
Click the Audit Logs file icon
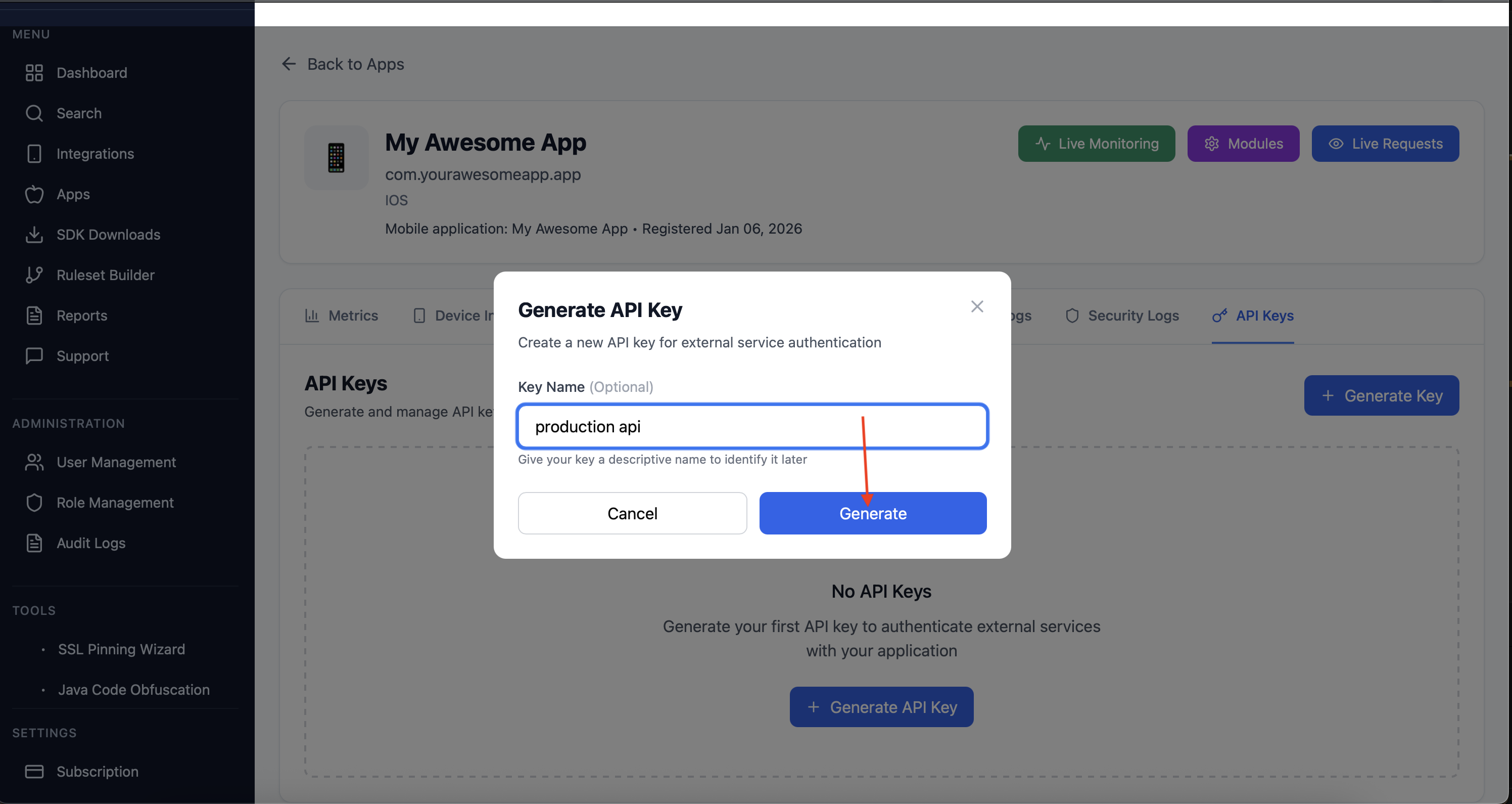tap(34, 543)
